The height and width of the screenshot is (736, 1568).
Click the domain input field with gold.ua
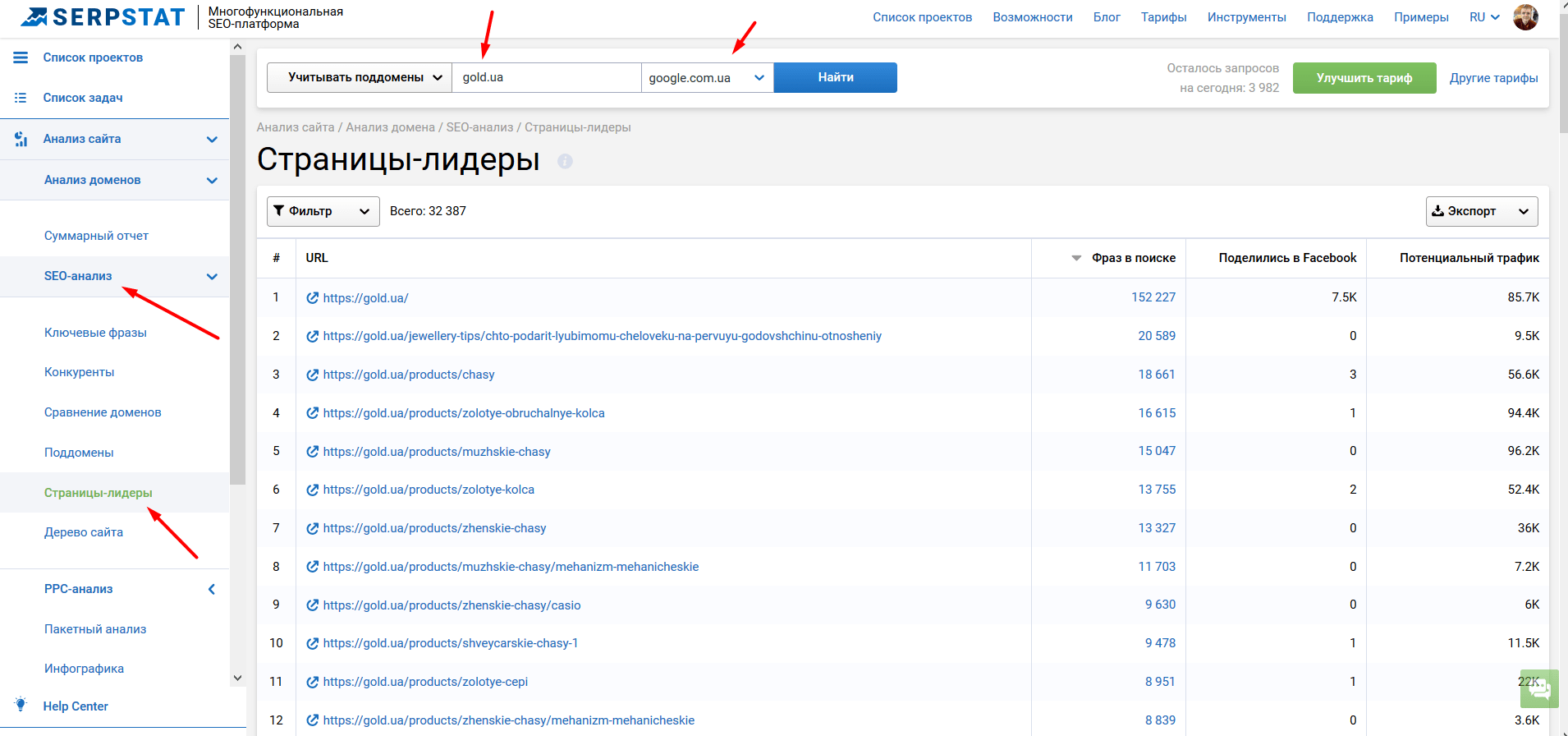click(x=546, y=77)
